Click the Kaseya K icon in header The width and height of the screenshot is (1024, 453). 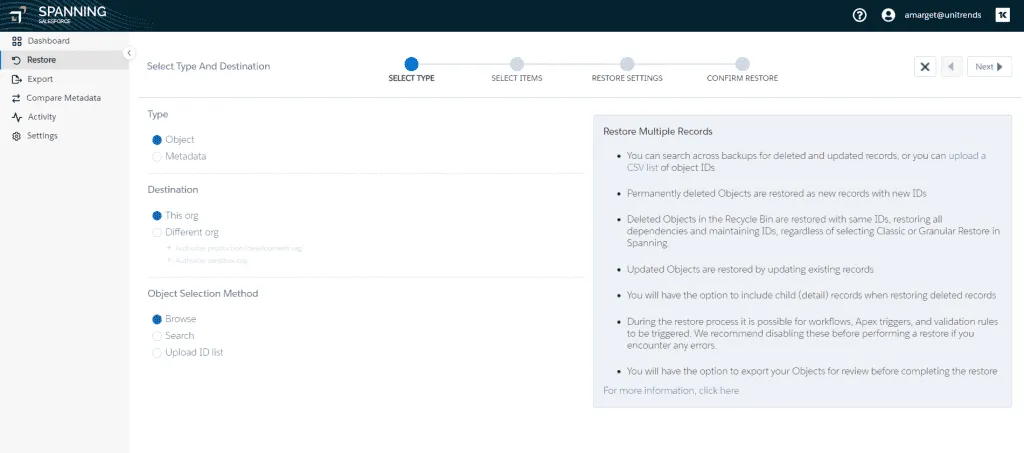pyautogui.click(x=1002, y=15)
